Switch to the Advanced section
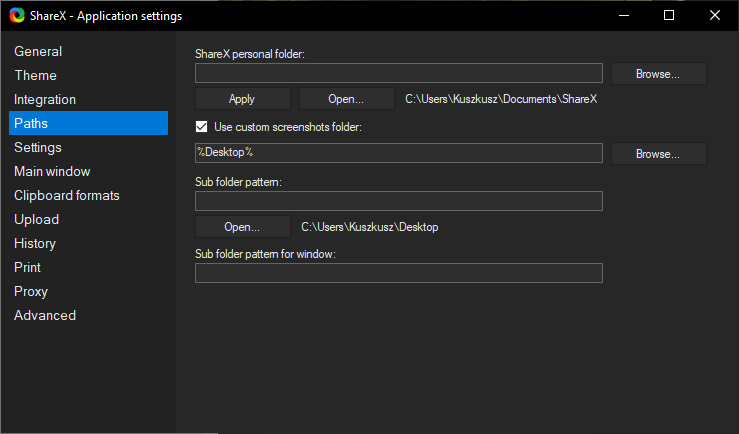This screenshot has height=434, width=739. tap(45, 316)
